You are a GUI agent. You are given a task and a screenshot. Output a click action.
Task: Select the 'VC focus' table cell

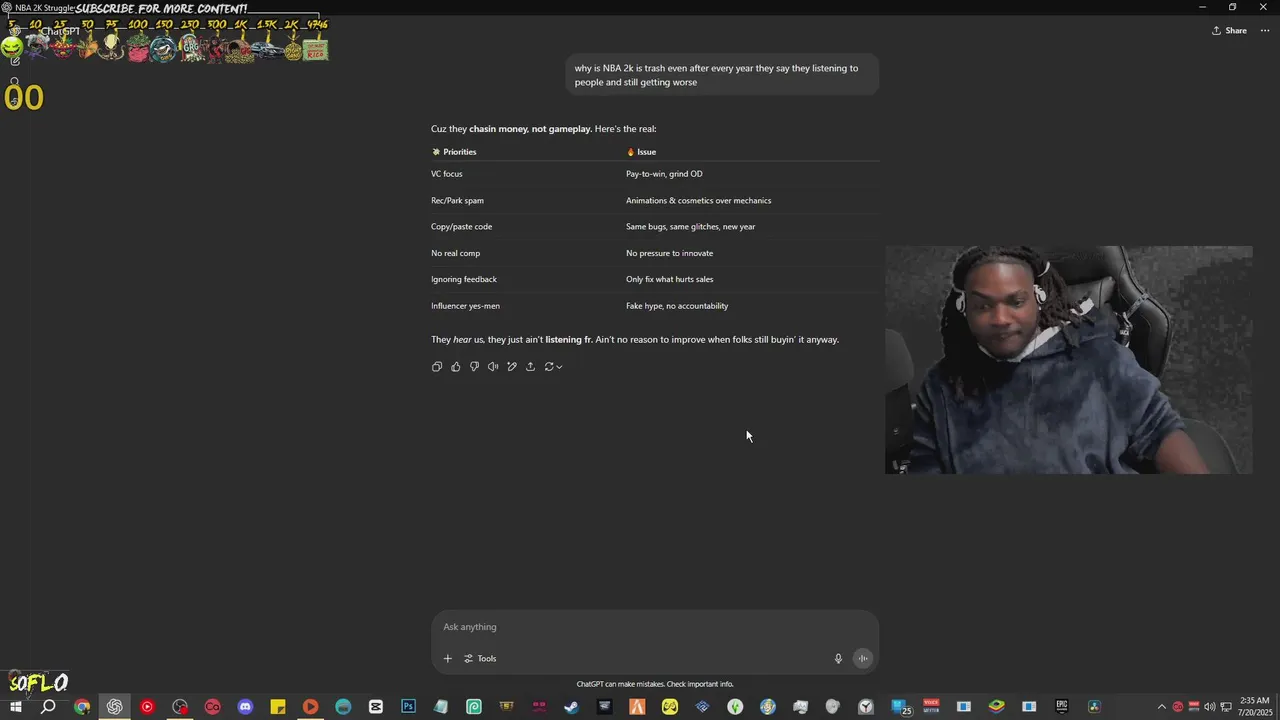[447, 174]
